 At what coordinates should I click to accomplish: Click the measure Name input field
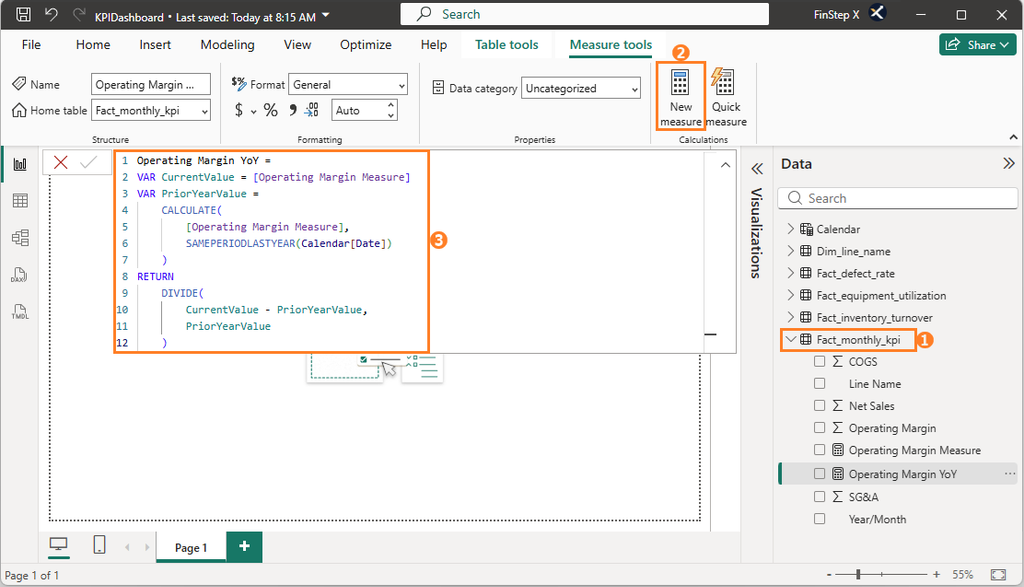click(x=151, y=84)
